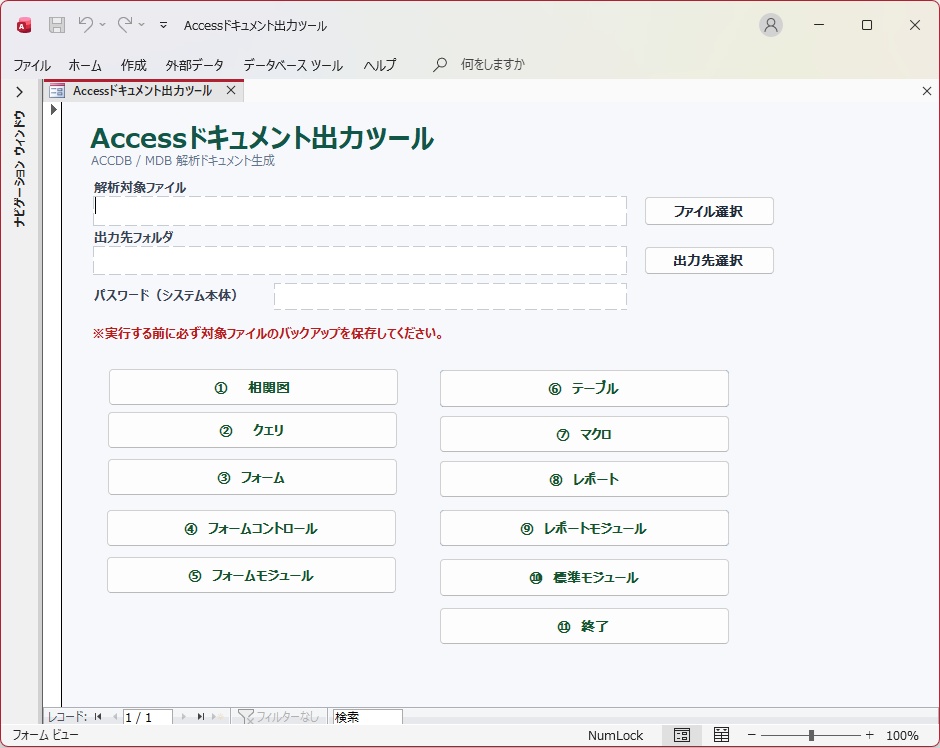Click the ⑤ フォームモジュール button
The width and height of the screenshot is (940, 748).
pyautogui.click(x=252, y=575)
